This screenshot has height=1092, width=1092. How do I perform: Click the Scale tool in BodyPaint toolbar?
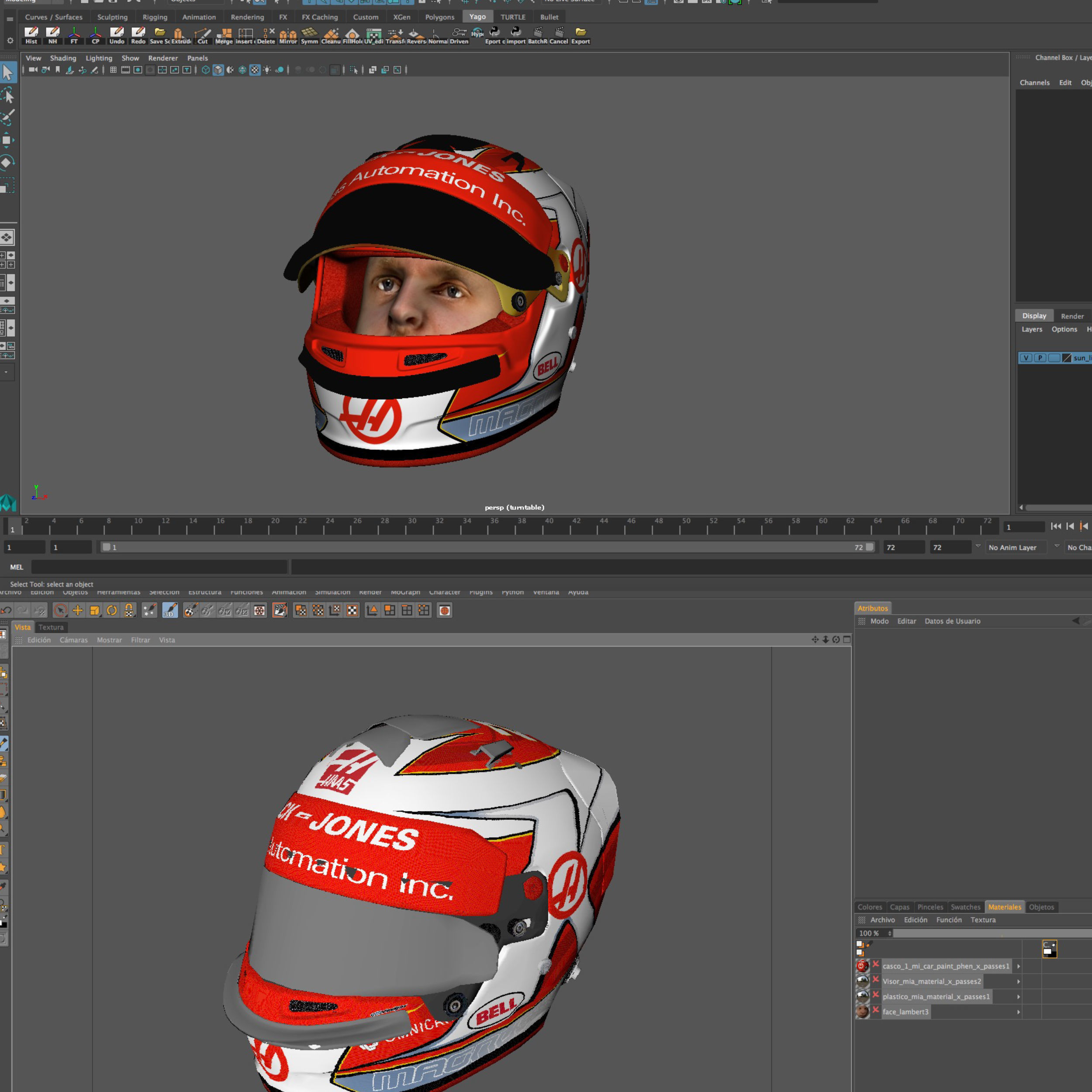(x=95, y=611)
